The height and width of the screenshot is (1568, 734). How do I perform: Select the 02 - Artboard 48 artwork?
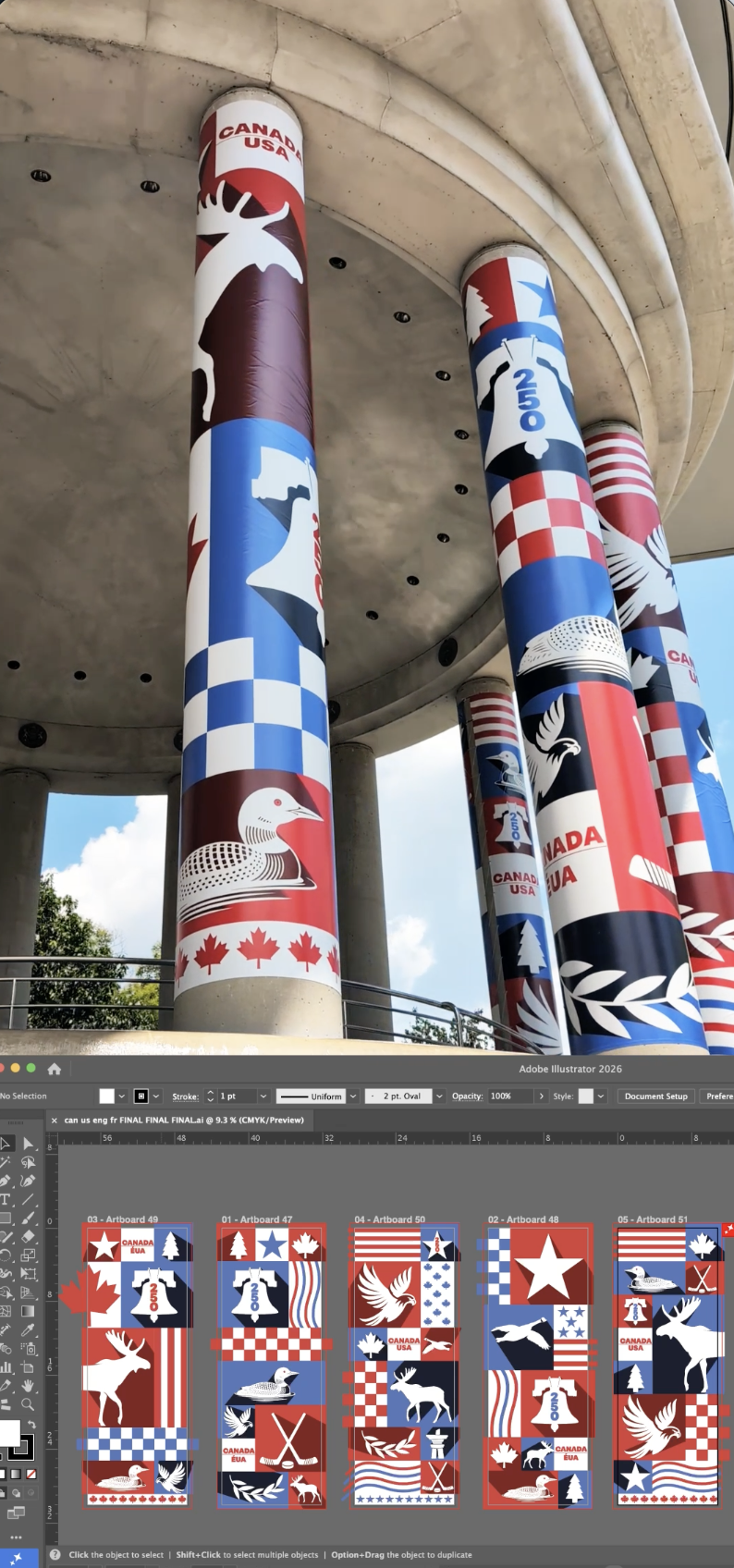tap(539, 1366)
